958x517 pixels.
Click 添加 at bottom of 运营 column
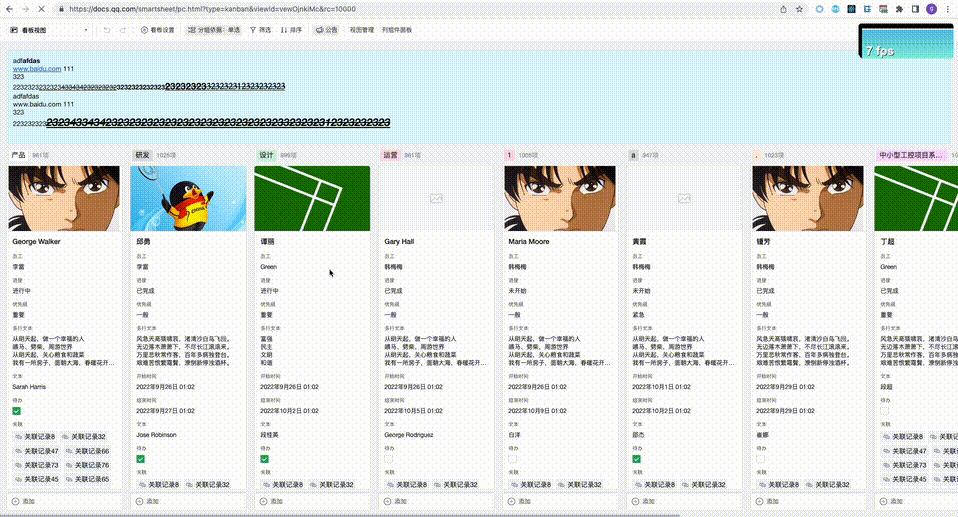[436, 501]
